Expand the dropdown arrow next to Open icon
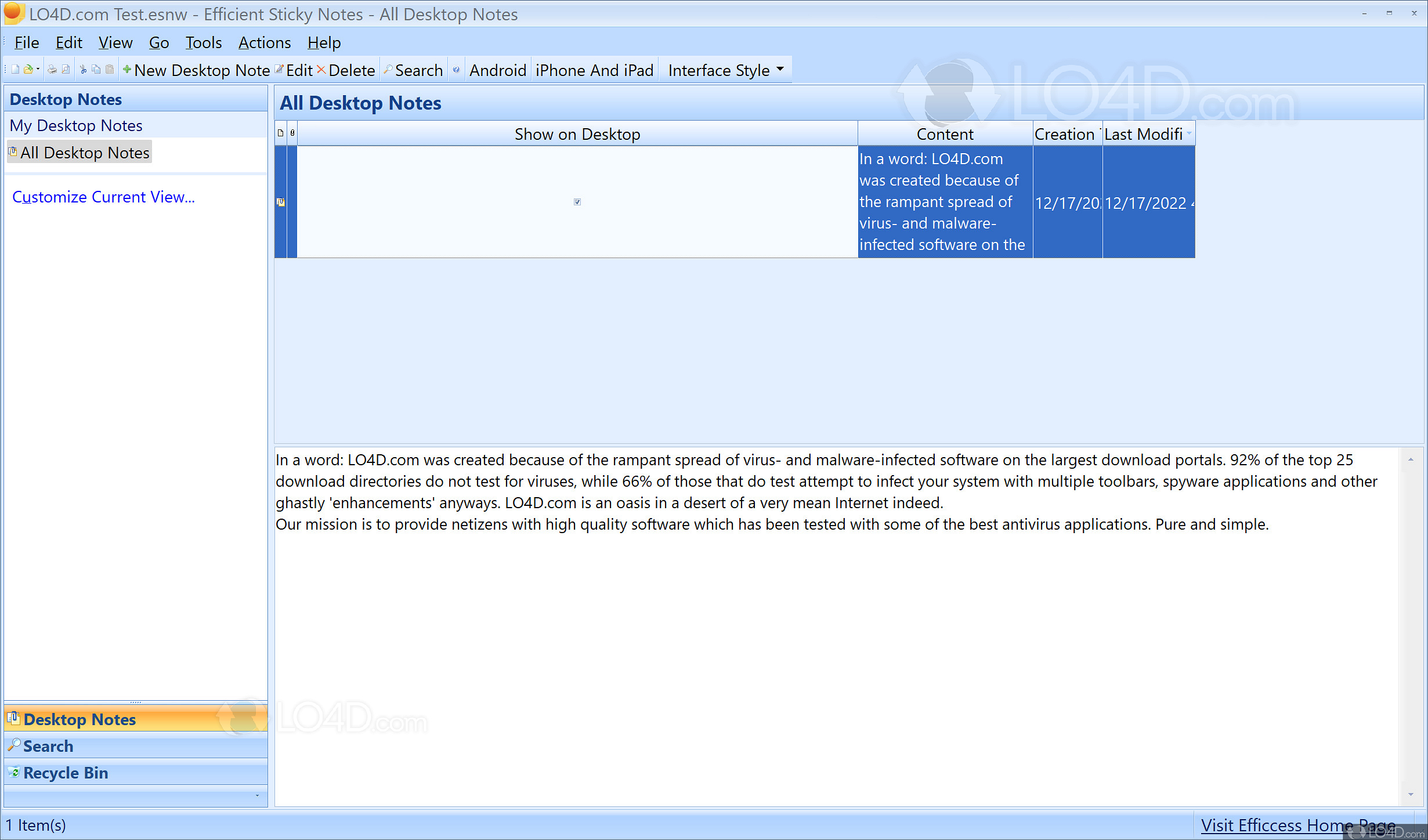1428x840 pixels. click(x=38, y=70)
